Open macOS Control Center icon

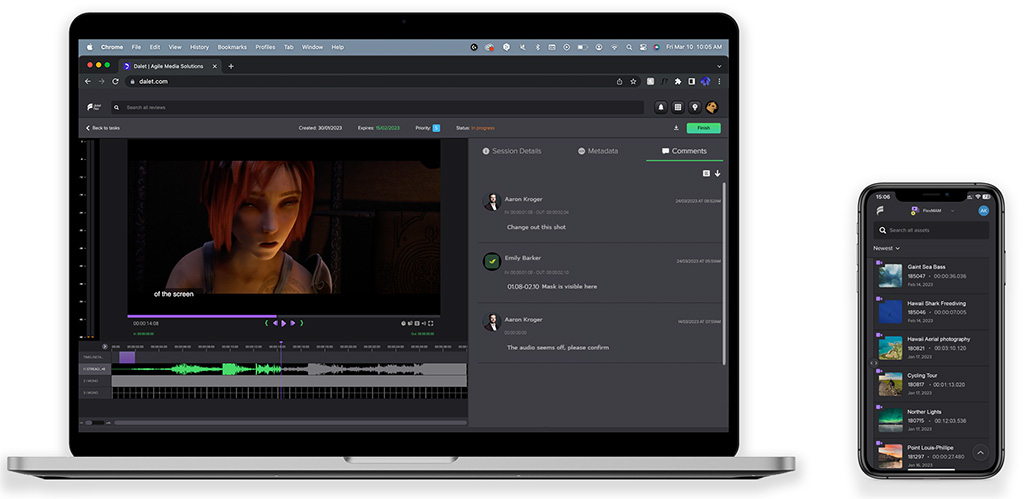643,47
